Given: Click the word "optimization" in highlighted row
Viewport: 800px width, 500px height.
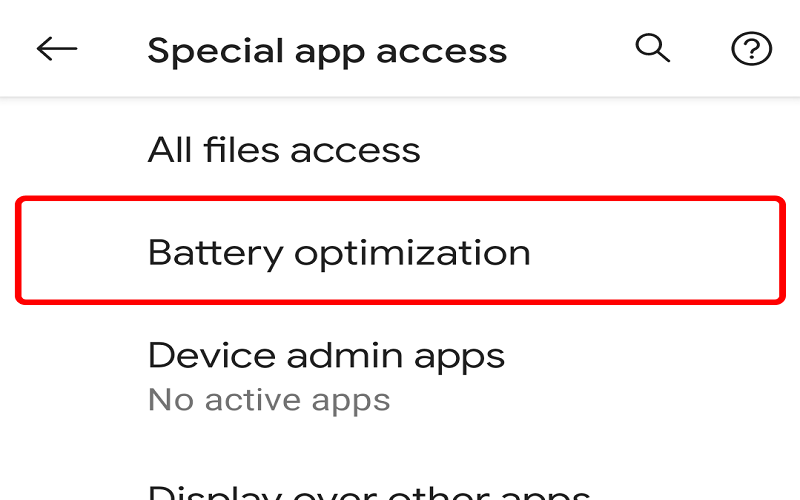Looking at the screenshot, I should tap(412, 254).
